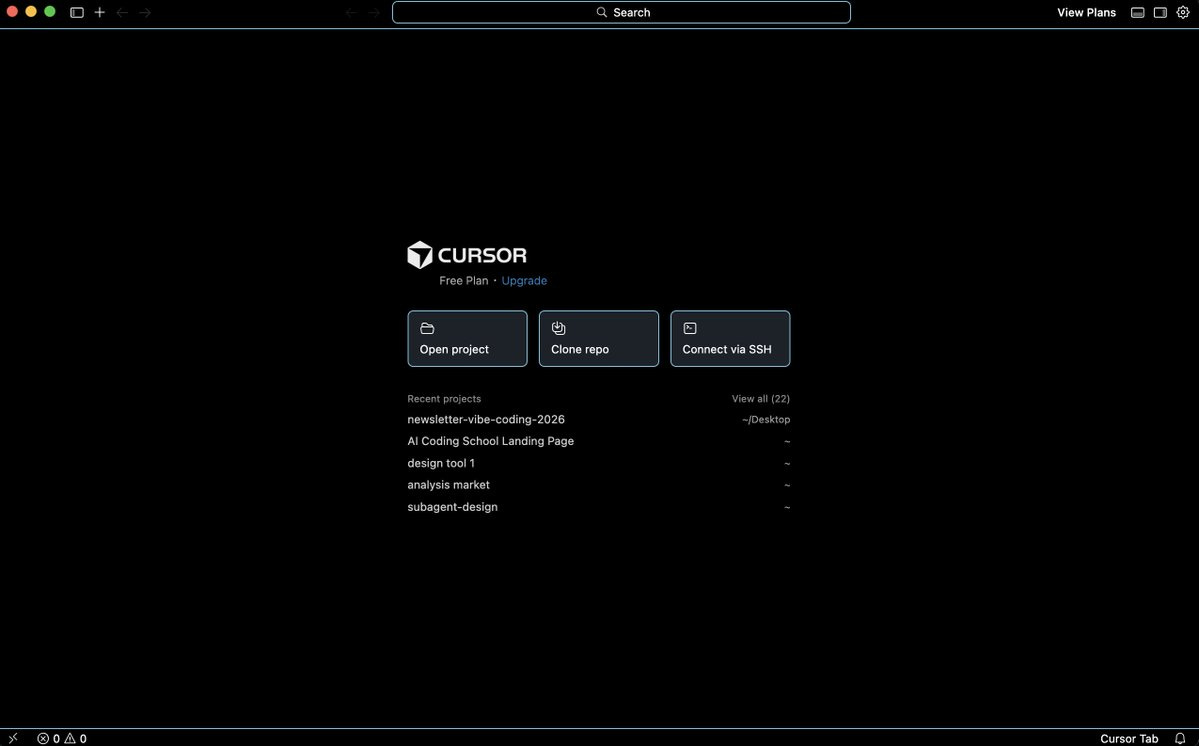Click the Connect via SSH button
Screen dimensions: 1199x746
tap(730, 339)
